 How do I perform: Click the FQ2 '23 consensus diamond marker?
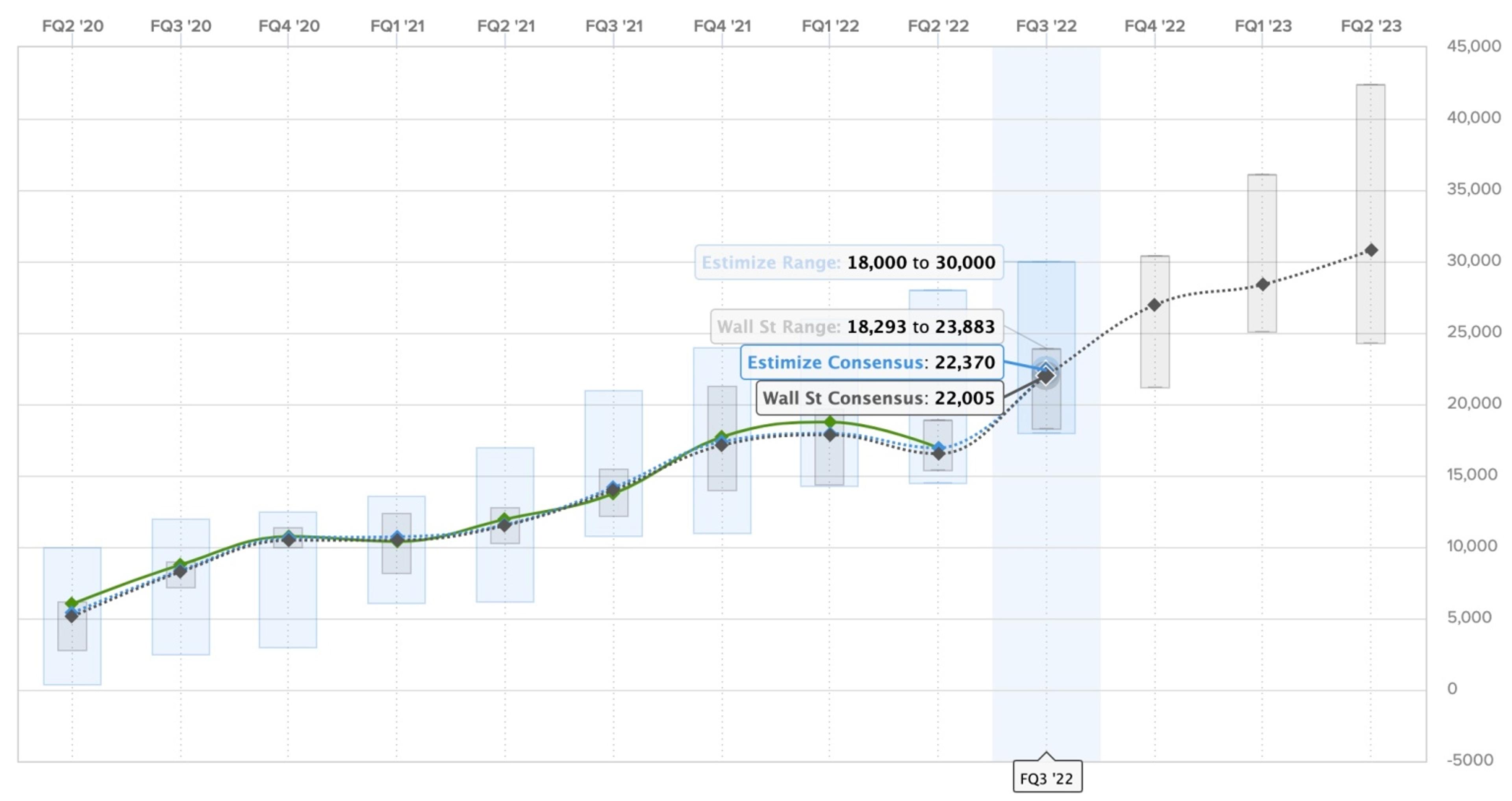point(1371,250)
